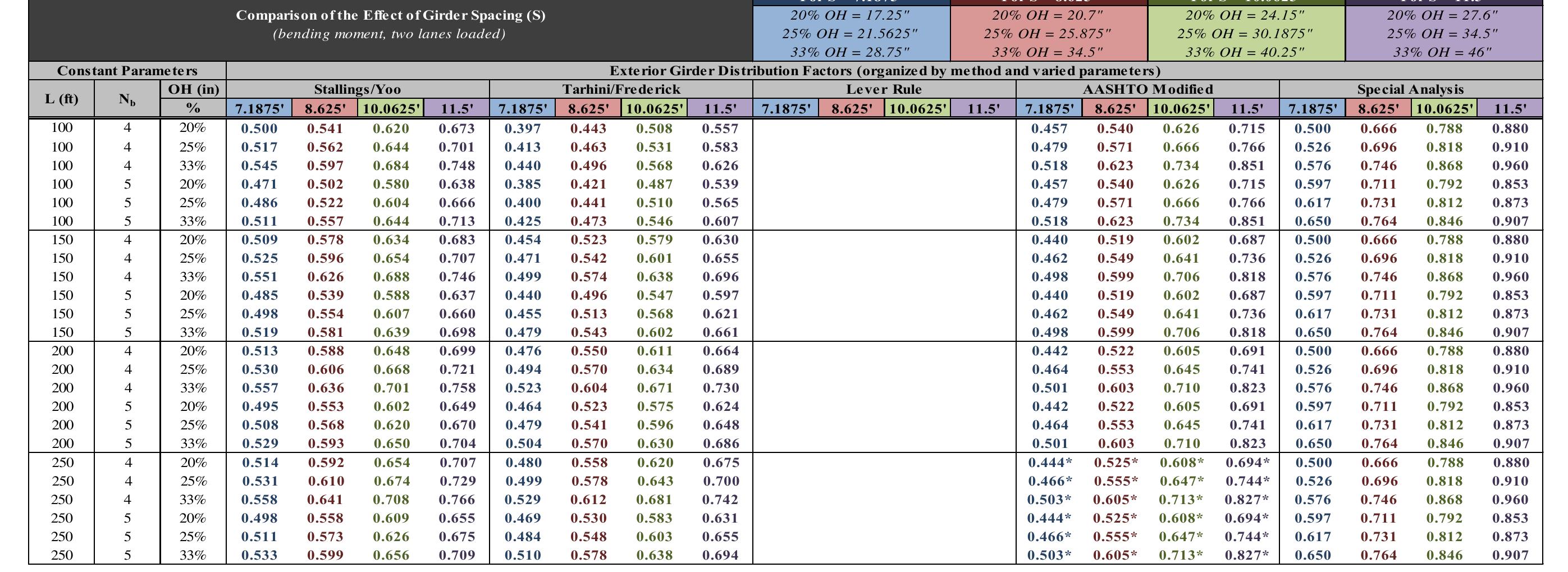Image resolution: width=1568 pixels, height=572 pixels.
Task: Select the cell '20% OH = 27.6"'
Action: click(x=1443, y=15)
